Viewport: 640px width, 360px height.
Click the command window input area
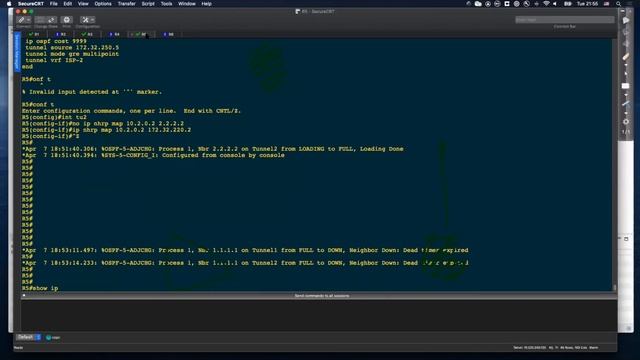coord(319,315)
